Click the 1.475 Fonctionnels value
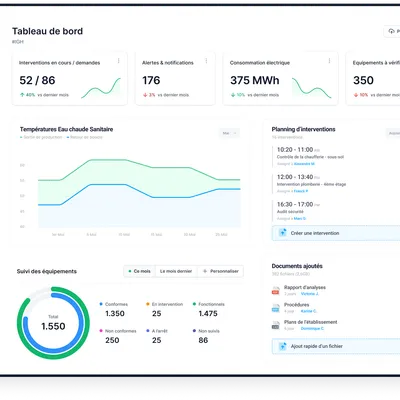 [208, 314]
